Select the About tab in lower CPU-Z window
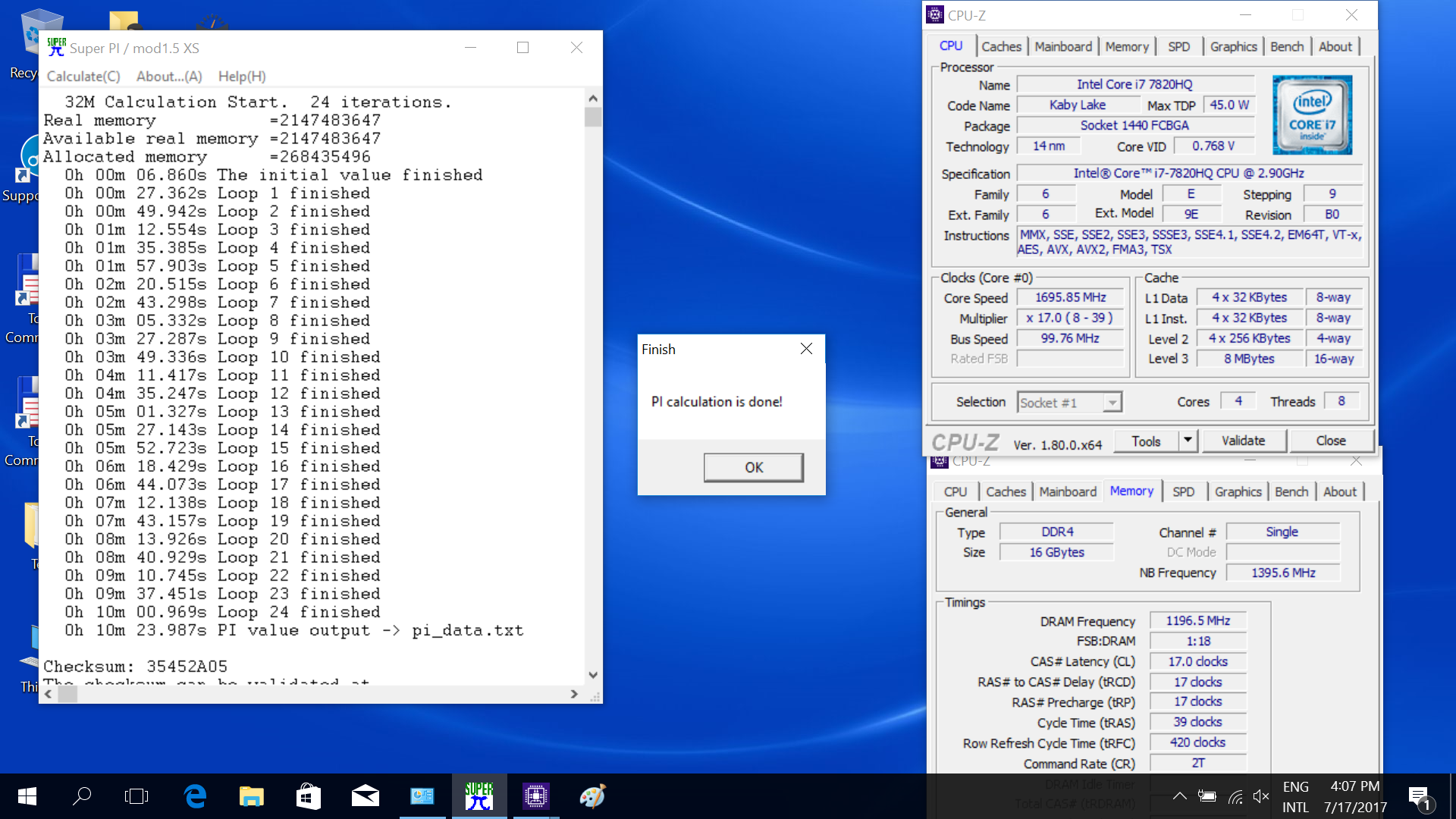The height and width of the screenshot is (819, 1456). 1339,492
